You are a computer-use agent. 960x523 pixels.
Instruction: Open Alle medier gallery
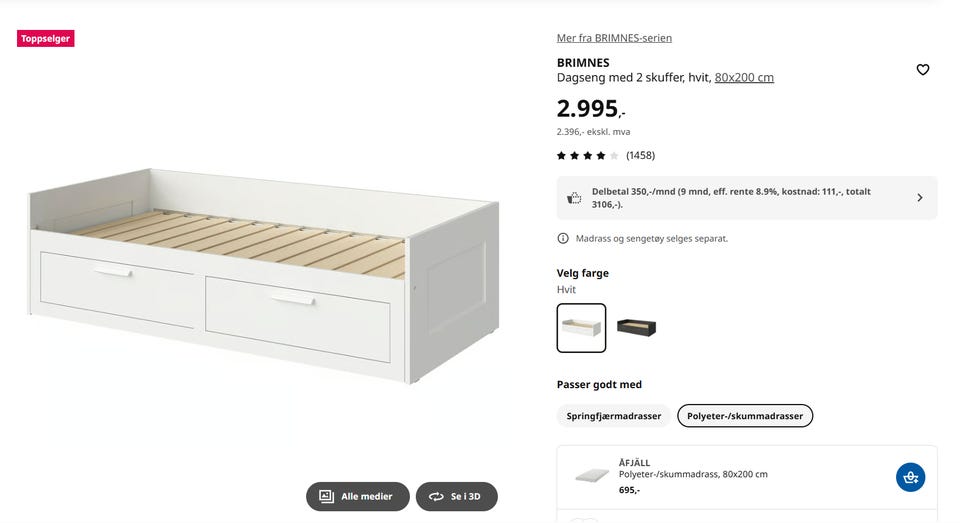pos(358,496)
